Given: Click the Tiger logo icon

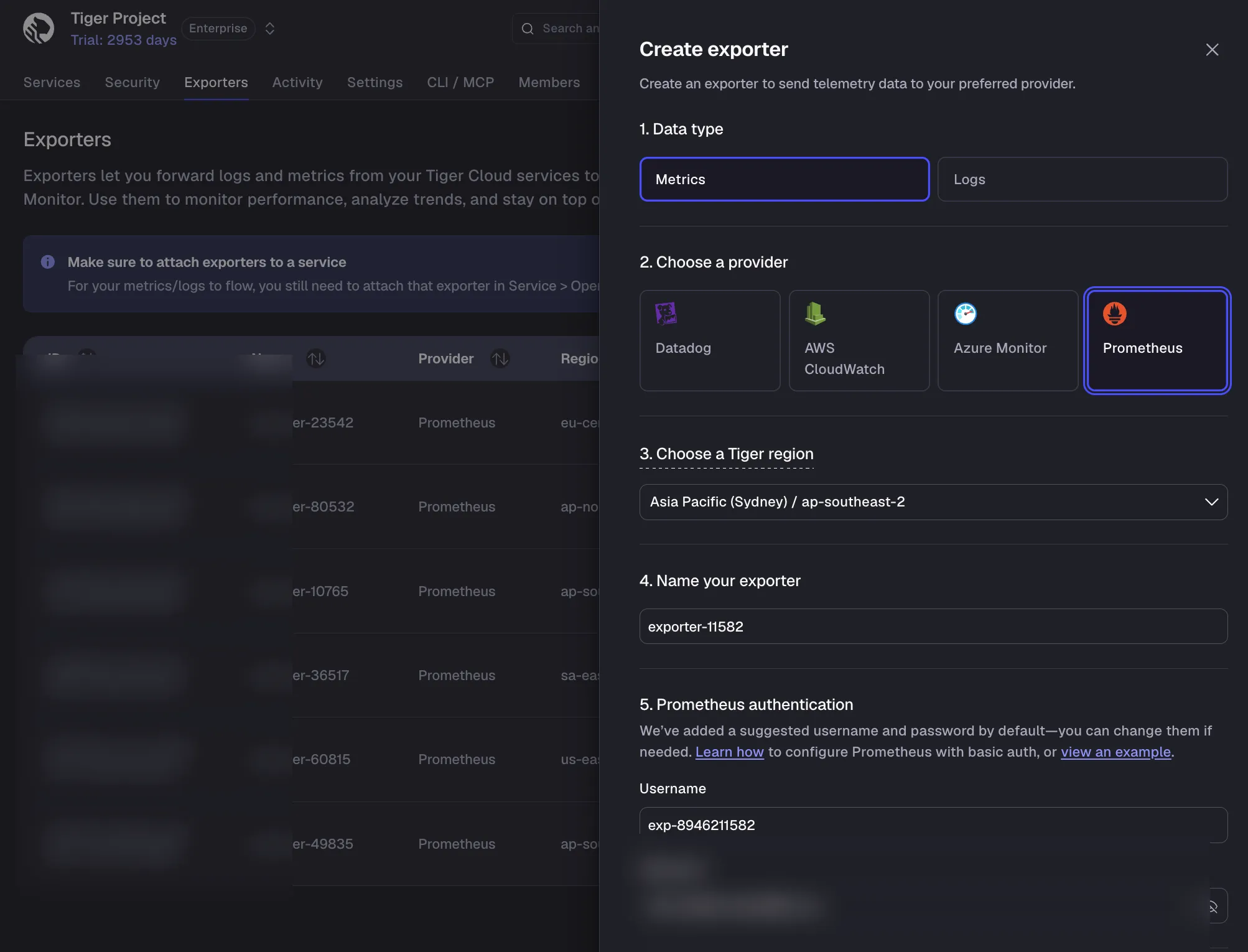Looking at the screenshot, I should point(39,29).
